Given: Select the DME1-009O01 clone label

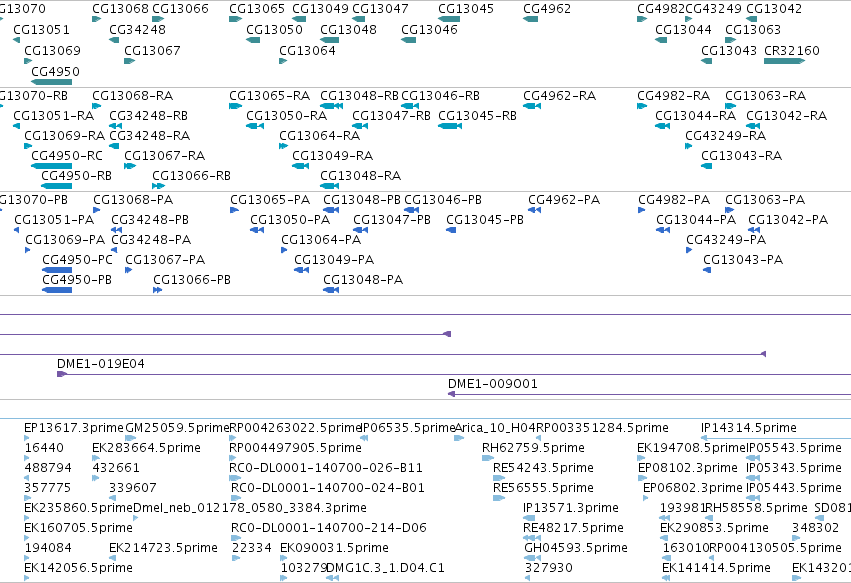Looking at the screenshot, I should (x=493, y=384).
